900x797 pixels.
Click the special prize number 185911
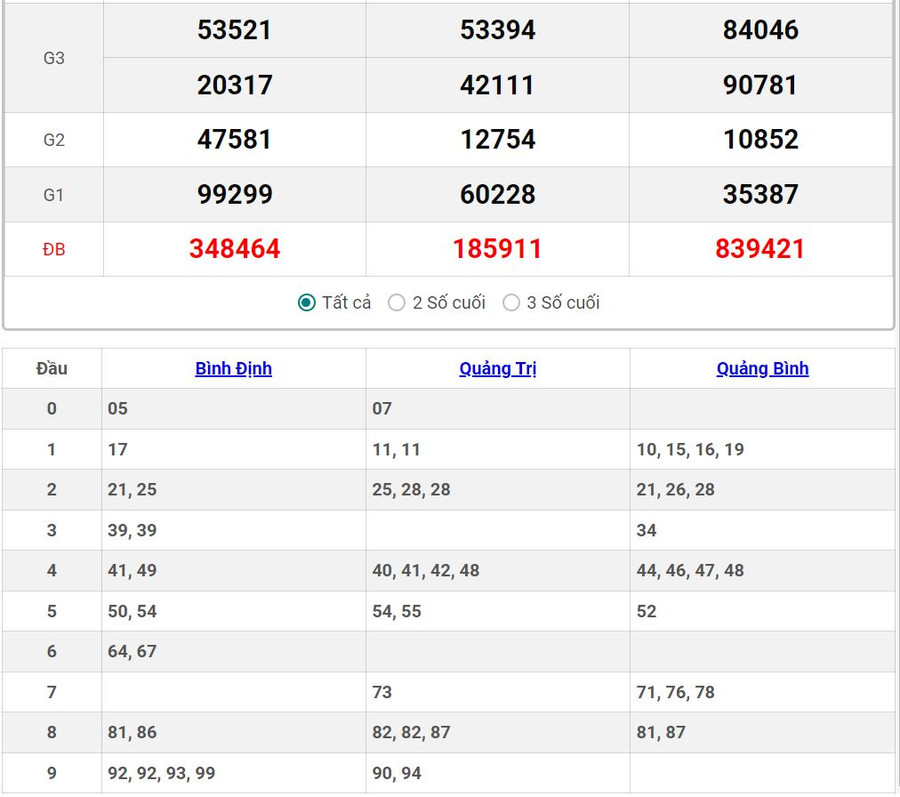click(x=497, y=249)
